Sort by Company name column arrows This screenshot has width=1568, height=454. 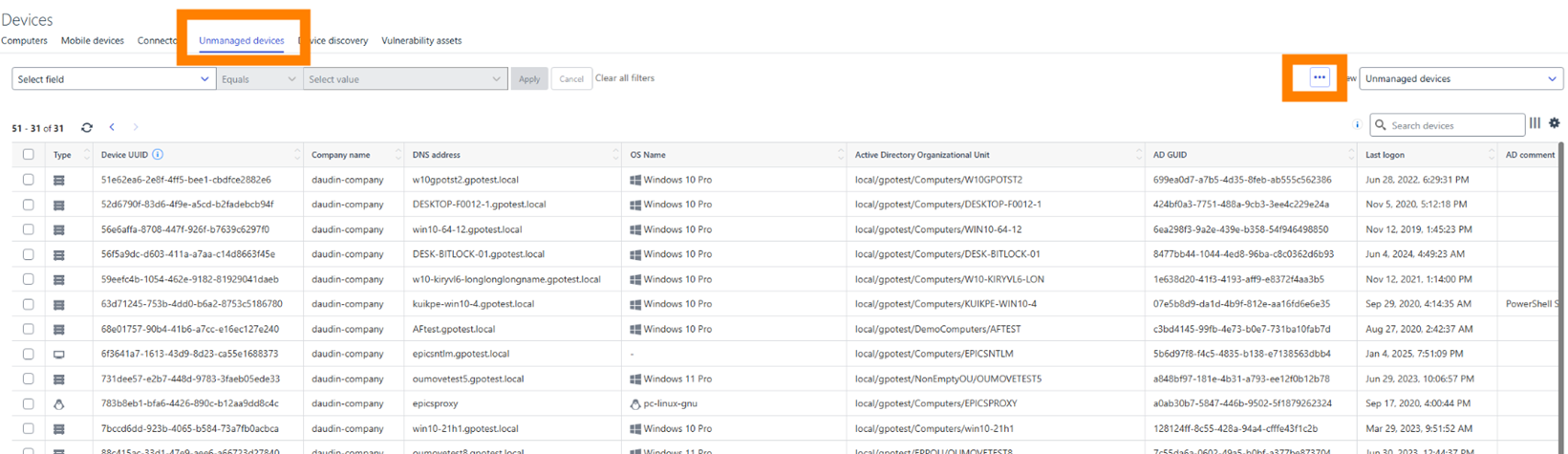[398, 154]
